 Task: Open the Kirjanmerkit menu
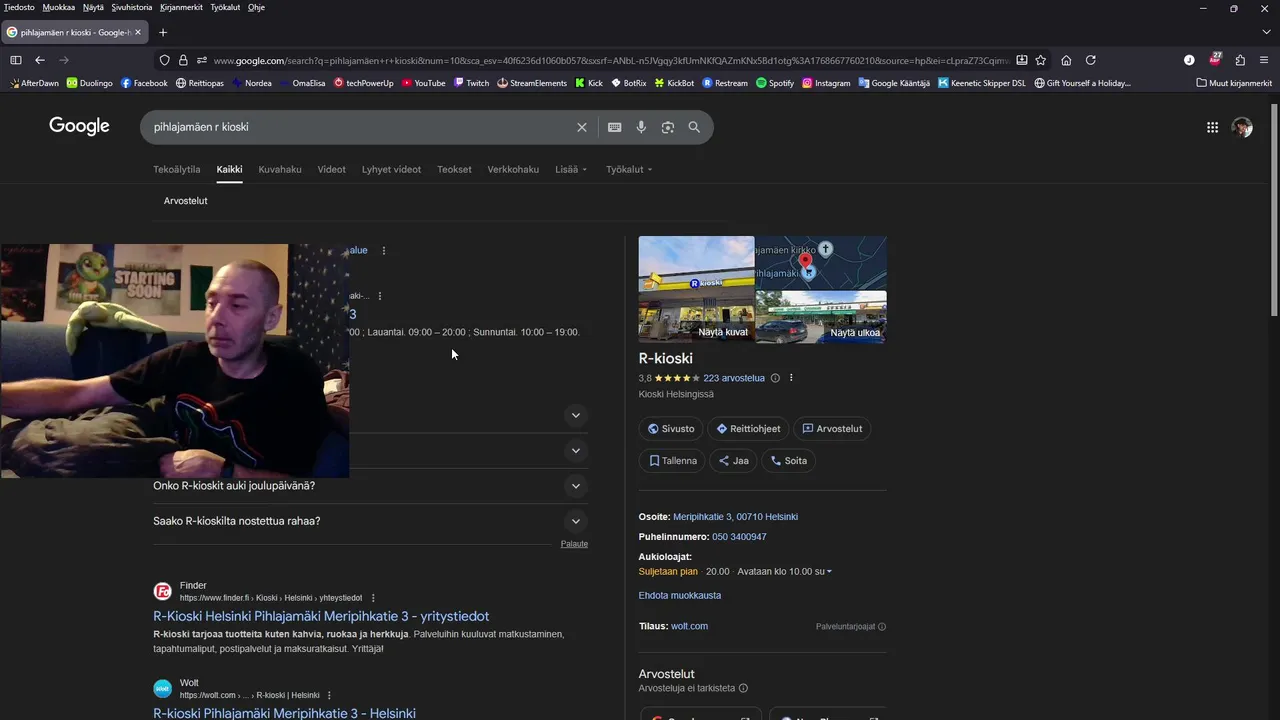[x=181, y=7]
